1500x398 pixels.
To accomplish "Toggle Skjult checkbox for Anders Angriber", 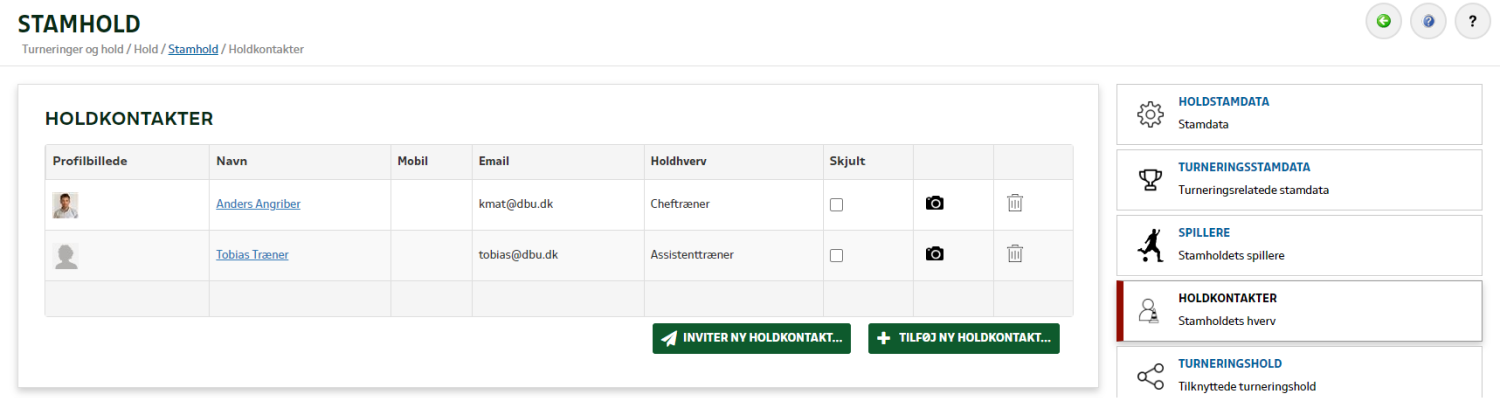I will pyautogui.click(x=837, y=205).
